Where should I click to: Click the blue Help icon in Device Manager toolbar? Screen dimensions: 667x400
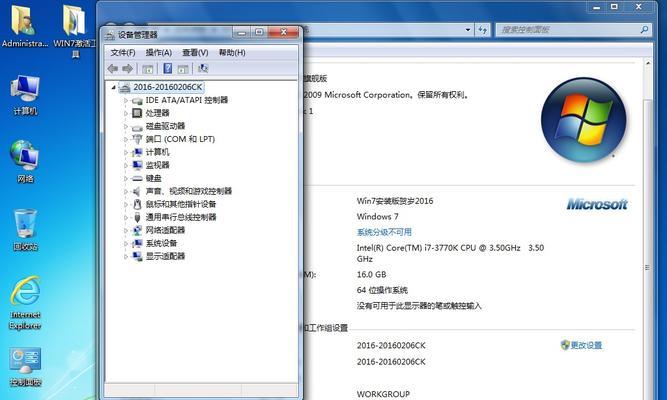point(168,69)
